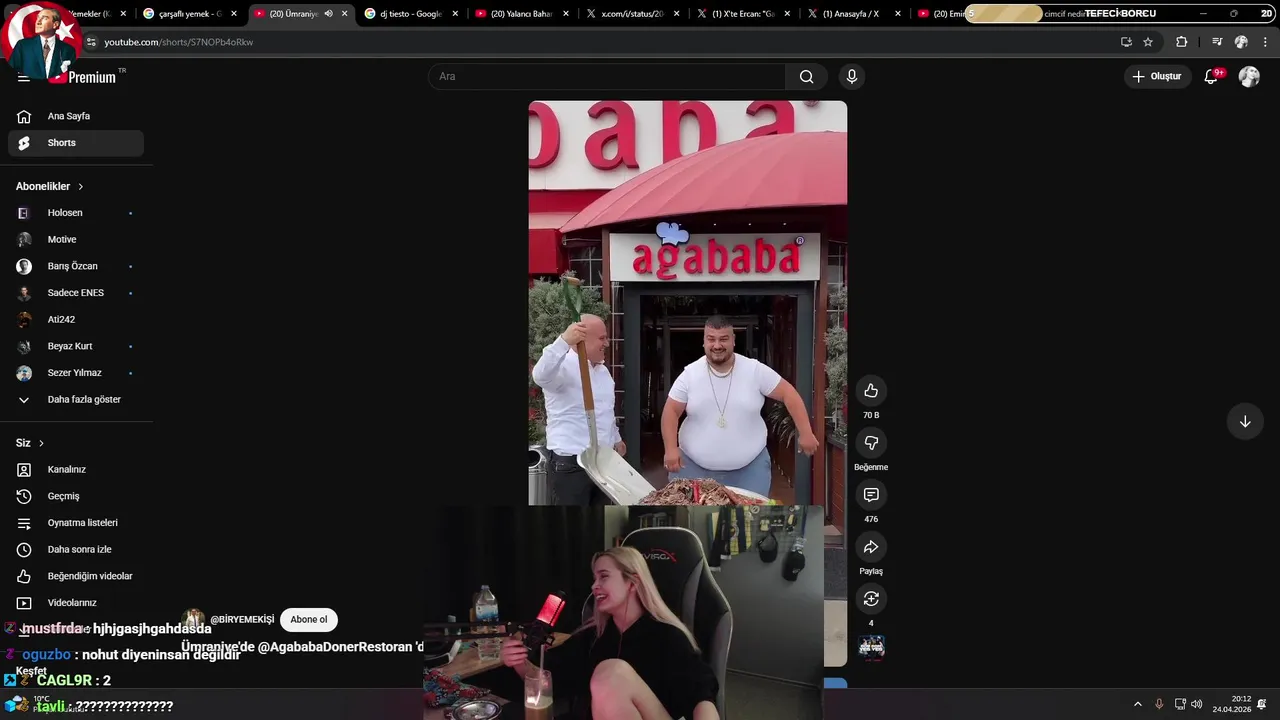Open Motive channel subscription
This screenshot has width=1280, height=720.
coord(76,240)
